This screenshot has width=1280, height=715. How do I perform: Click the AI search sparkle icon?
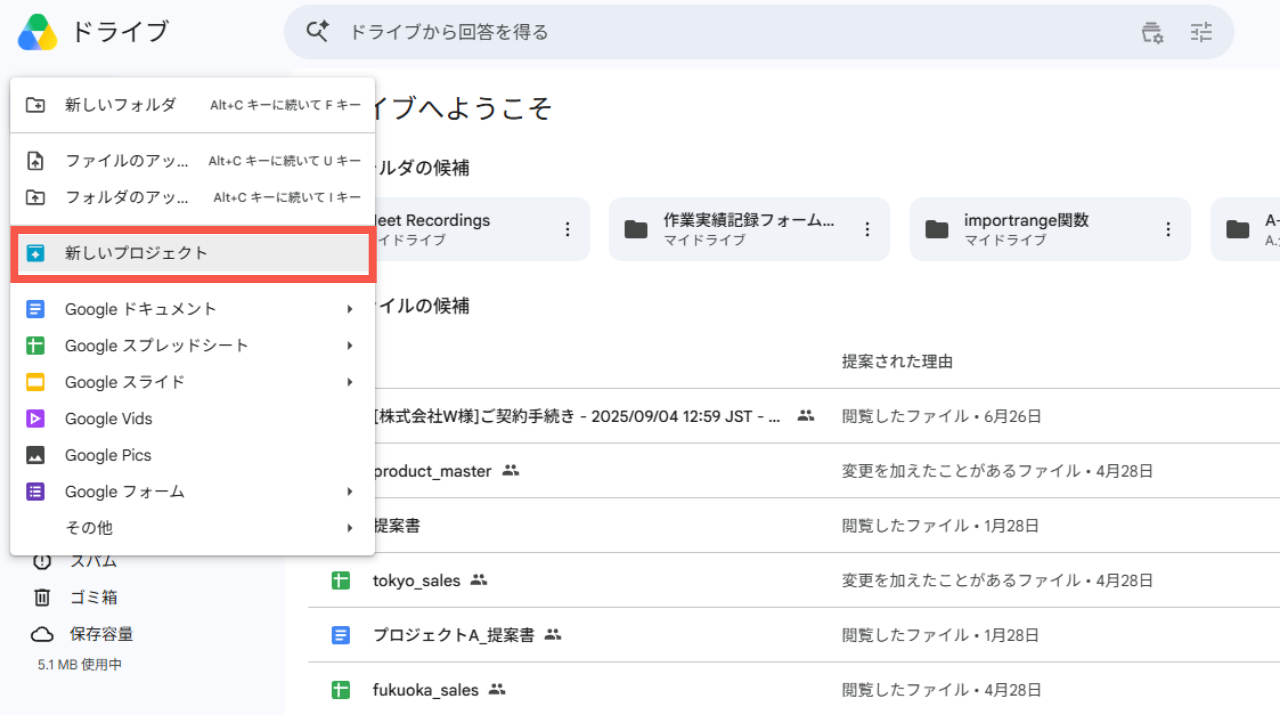pos(317,32)
